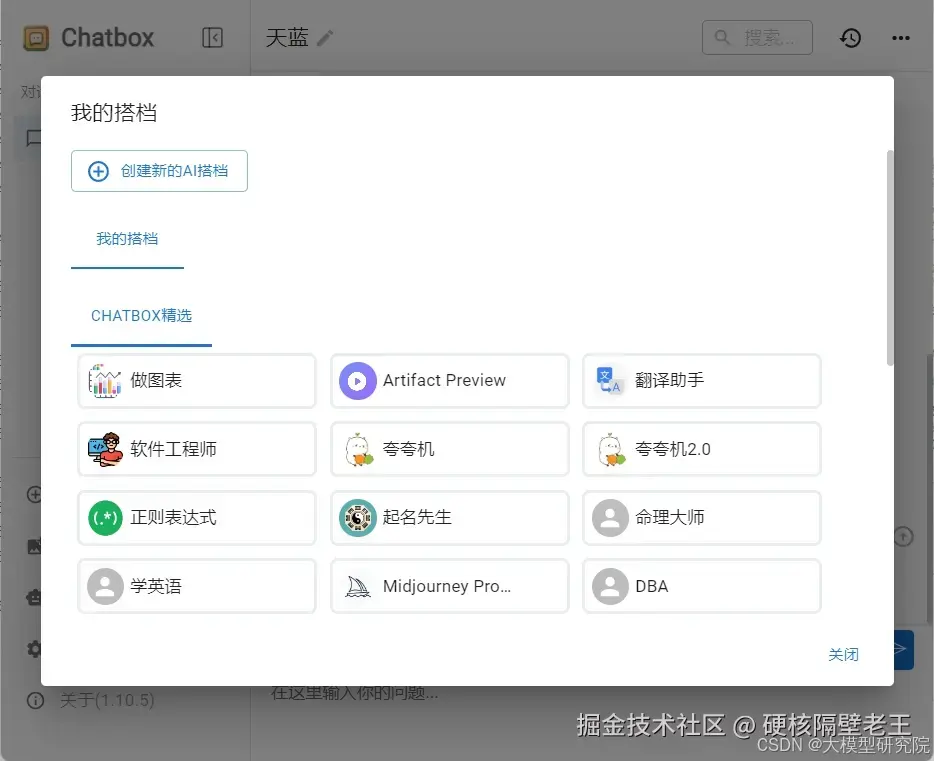Edit the 天蓝 title with pencil icon
This screenshot has width=934, height=761.
pos(325,38)
